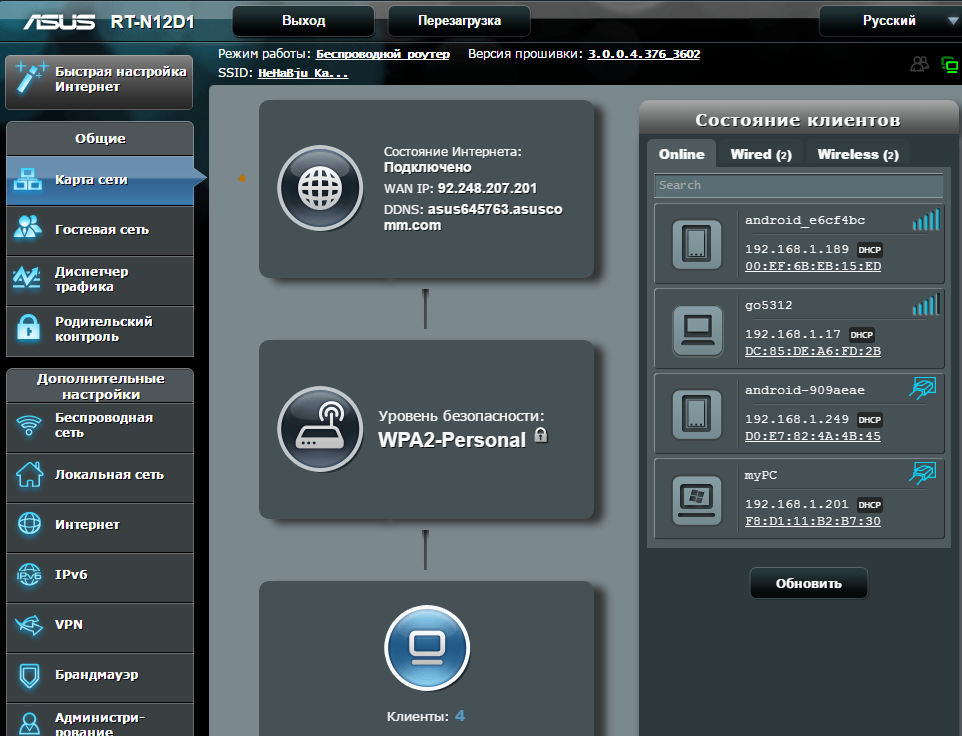Switch to the Wireless (2) tab
The width and height of the screenshot is (962, 736).
(857, 154)
